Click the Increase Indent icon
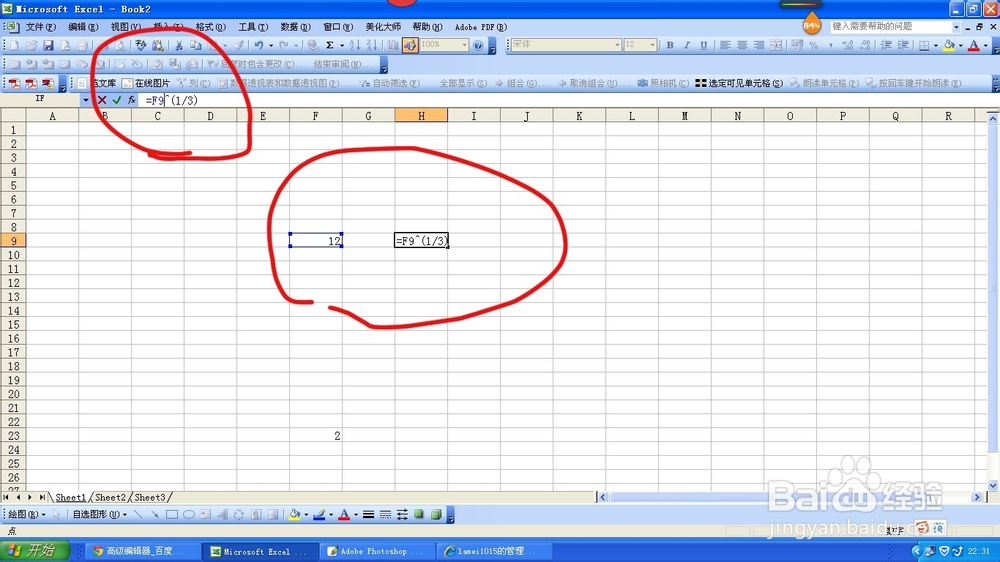The width and height of the screenshot is (1000, 562). (903, 45)
